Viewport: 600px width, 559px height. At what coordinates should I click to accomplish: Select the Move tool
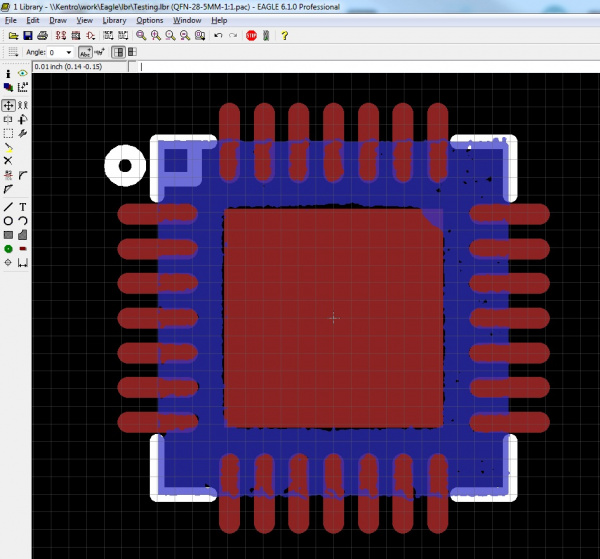8,105
